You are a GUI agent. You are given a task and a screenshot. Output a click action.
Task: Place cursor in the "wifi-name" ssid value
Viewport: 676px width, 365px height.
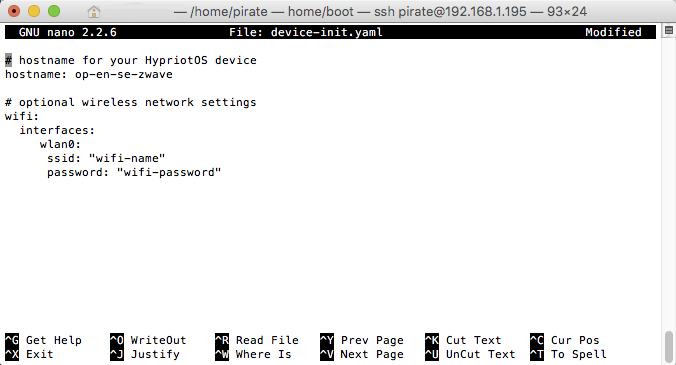tap(127, 158)
